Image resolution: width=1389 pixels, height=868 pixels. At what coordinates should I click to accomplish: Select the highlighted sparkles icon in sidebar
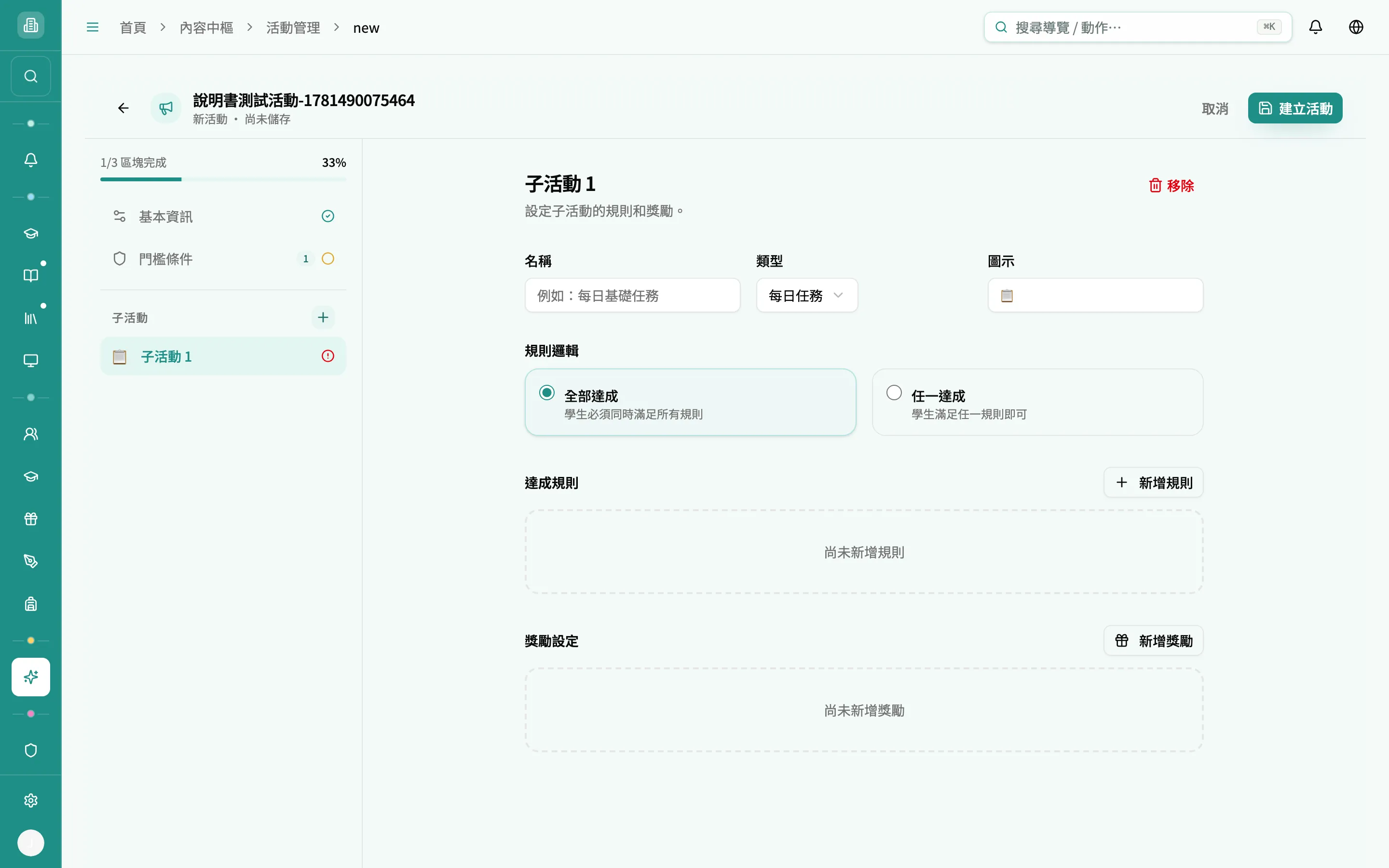(30, 677)
